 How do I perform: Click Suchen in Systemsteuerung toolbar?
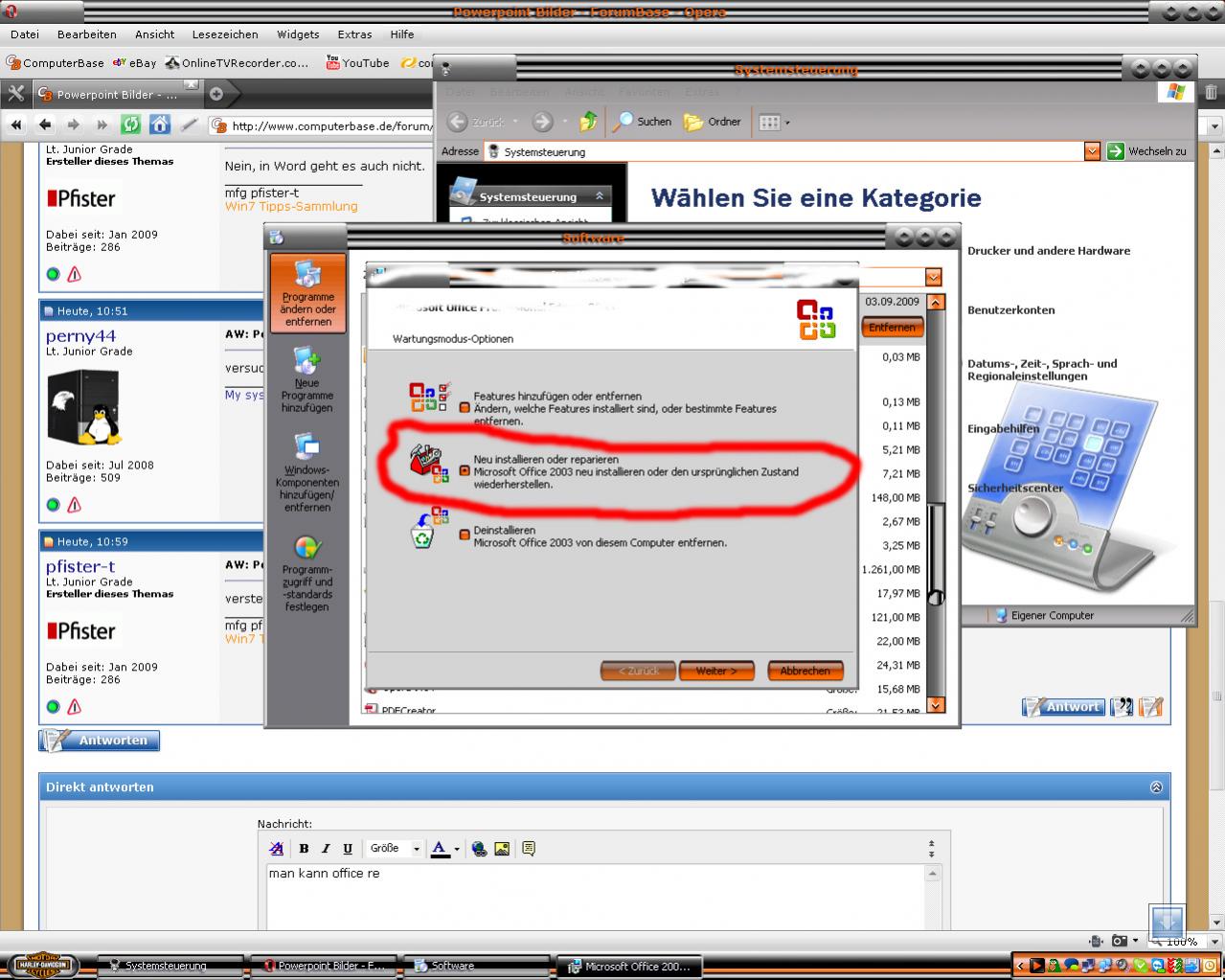point(643,122)
